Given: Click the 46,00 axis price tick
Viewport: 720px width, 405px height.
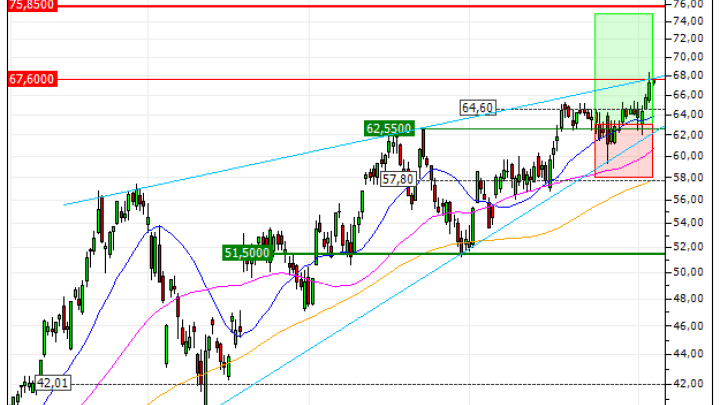Looking at the screenshot, I should [x=688, y=326].
